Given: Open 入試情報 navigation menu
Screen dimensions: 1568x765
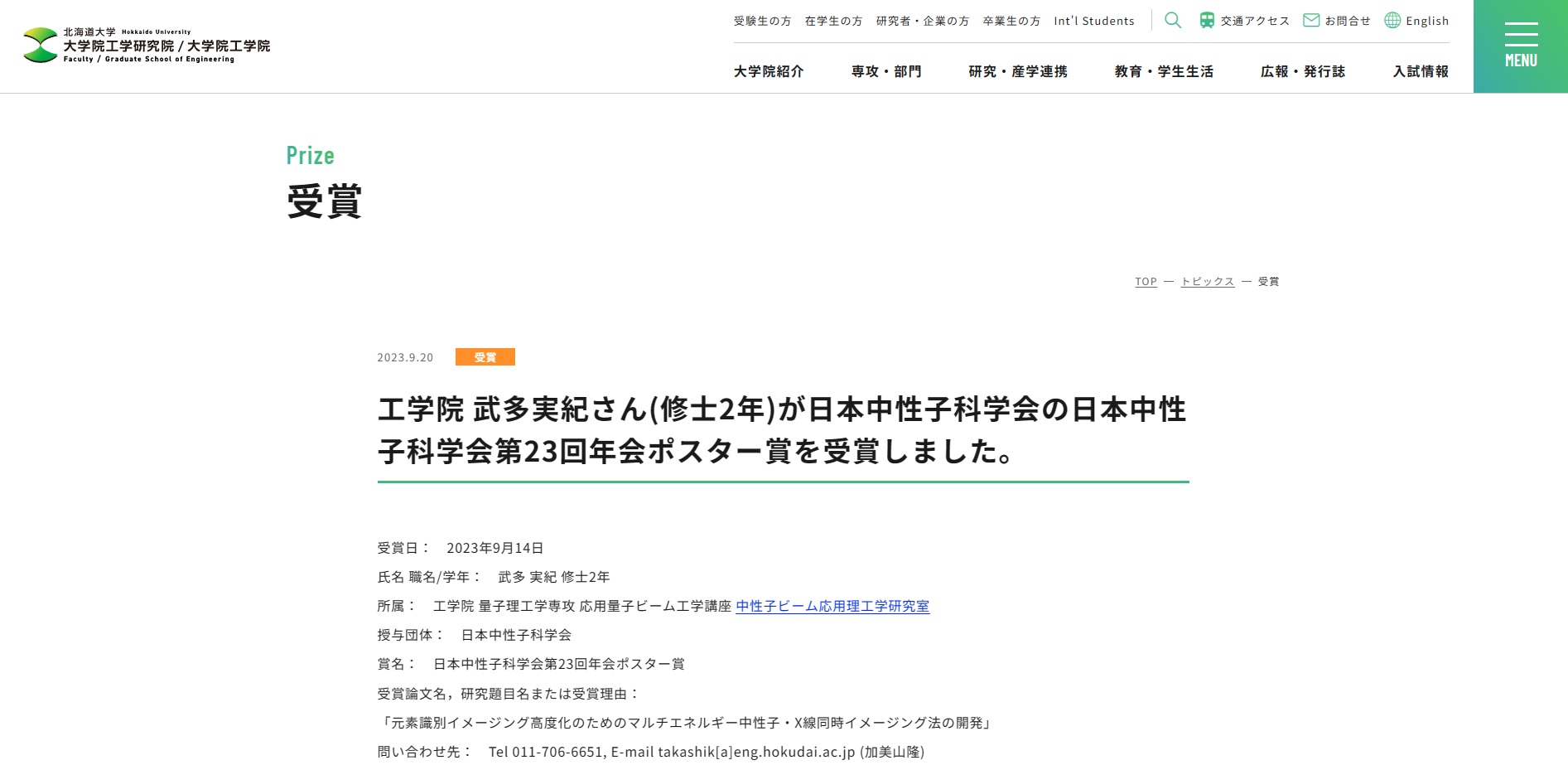Looking at the screenshot, I should tap(1421, 71).
